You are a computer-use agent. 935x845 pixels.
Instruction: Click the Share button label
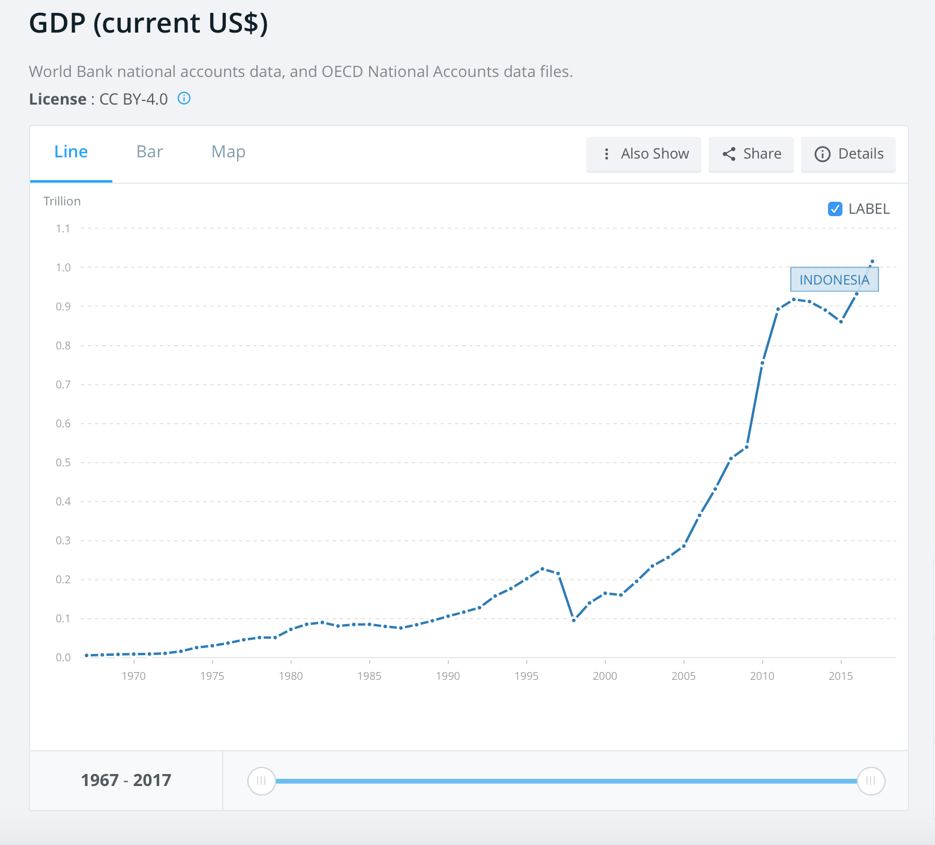(762, 154)
